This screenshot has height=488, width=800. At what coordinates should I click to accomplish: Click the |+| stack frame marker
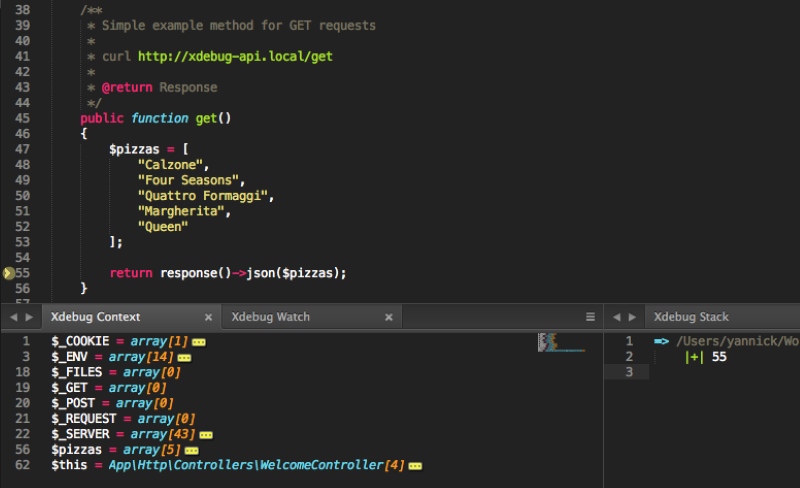point(693,357)
